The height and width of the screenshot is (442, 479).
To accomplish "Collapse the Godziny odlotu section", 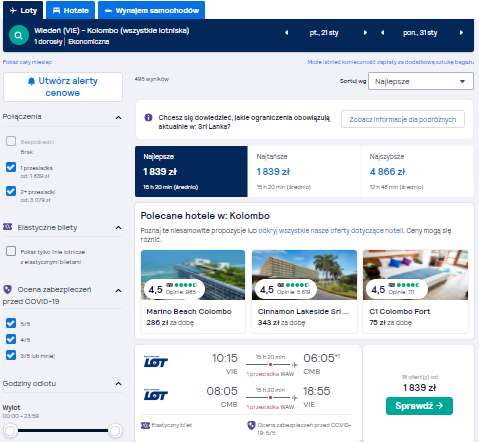I will (x=118, y=384).
